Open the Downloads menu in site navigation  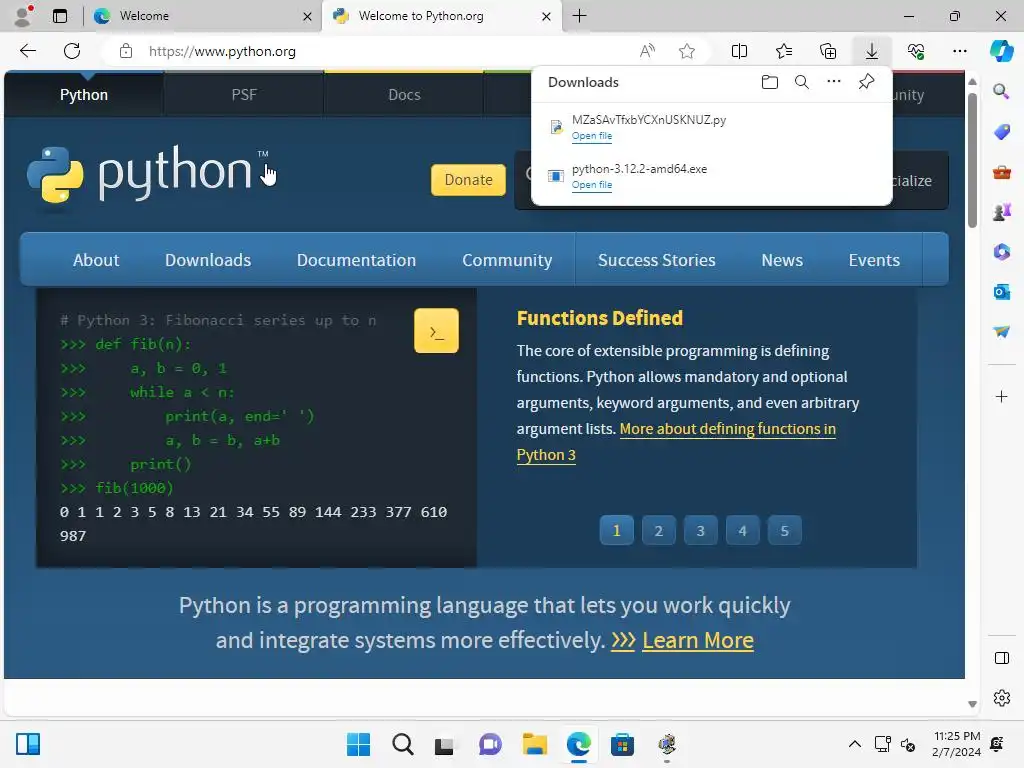point(208,260)
